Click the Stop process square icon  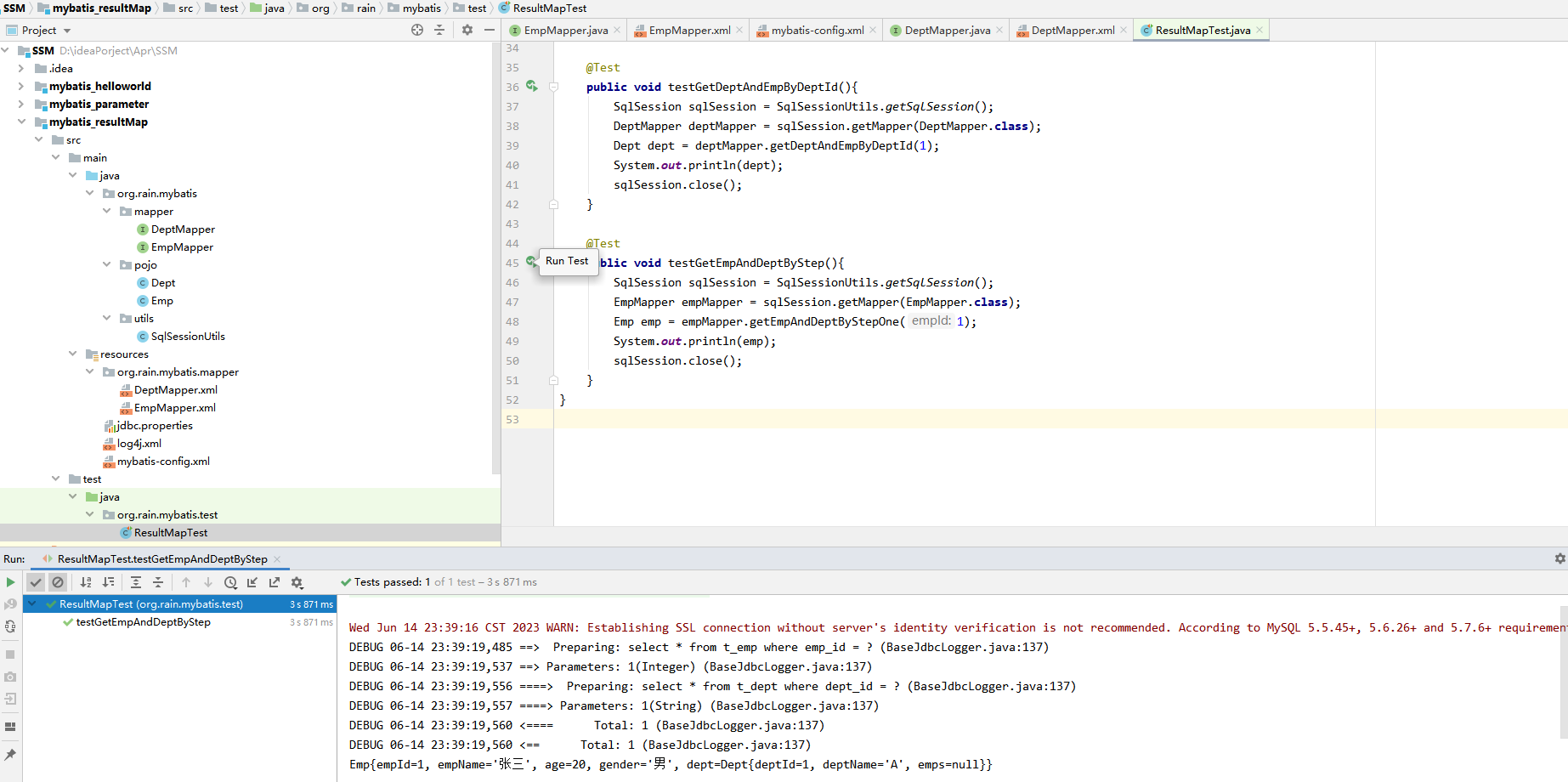pyautogui.click(x=10, y=654)
